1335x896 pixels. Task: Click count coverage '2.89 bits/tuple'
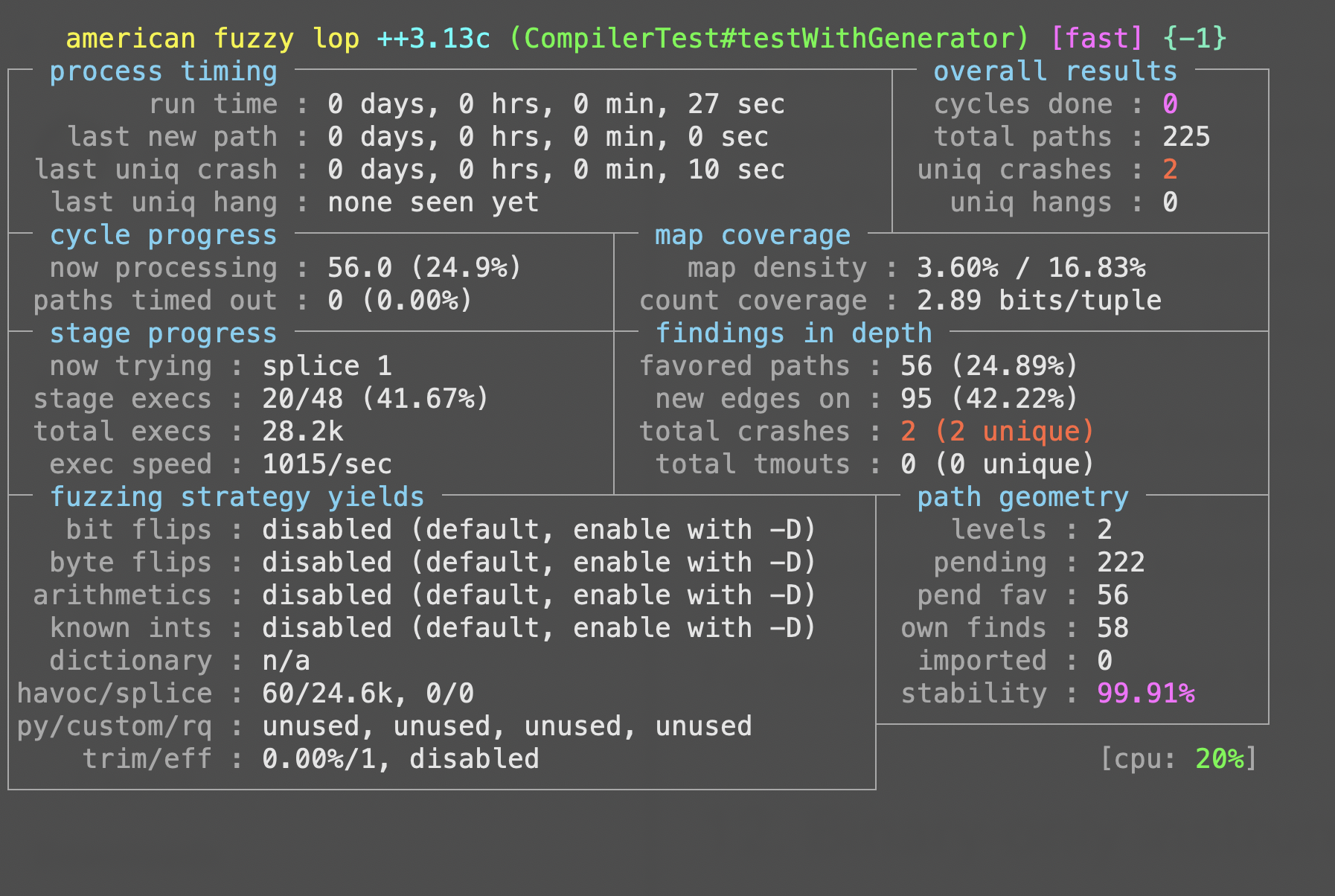point(1039,301)
